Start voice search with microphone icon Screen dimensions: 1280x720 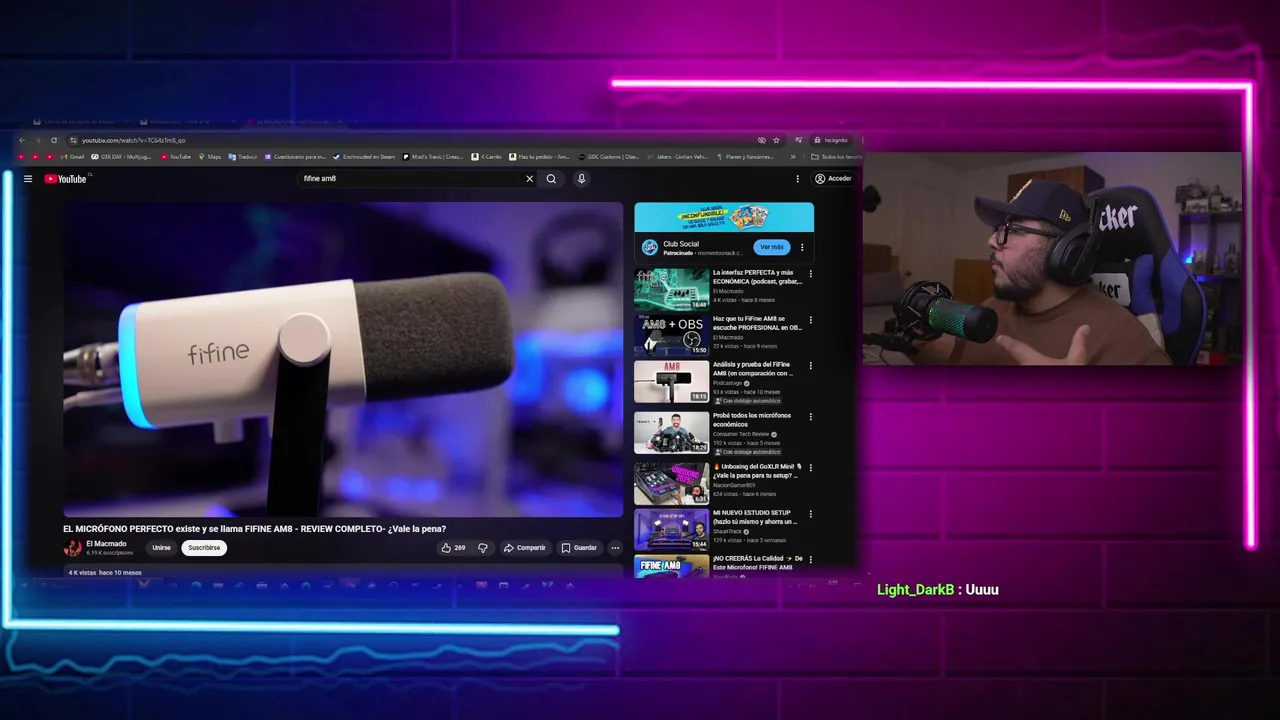581,179
